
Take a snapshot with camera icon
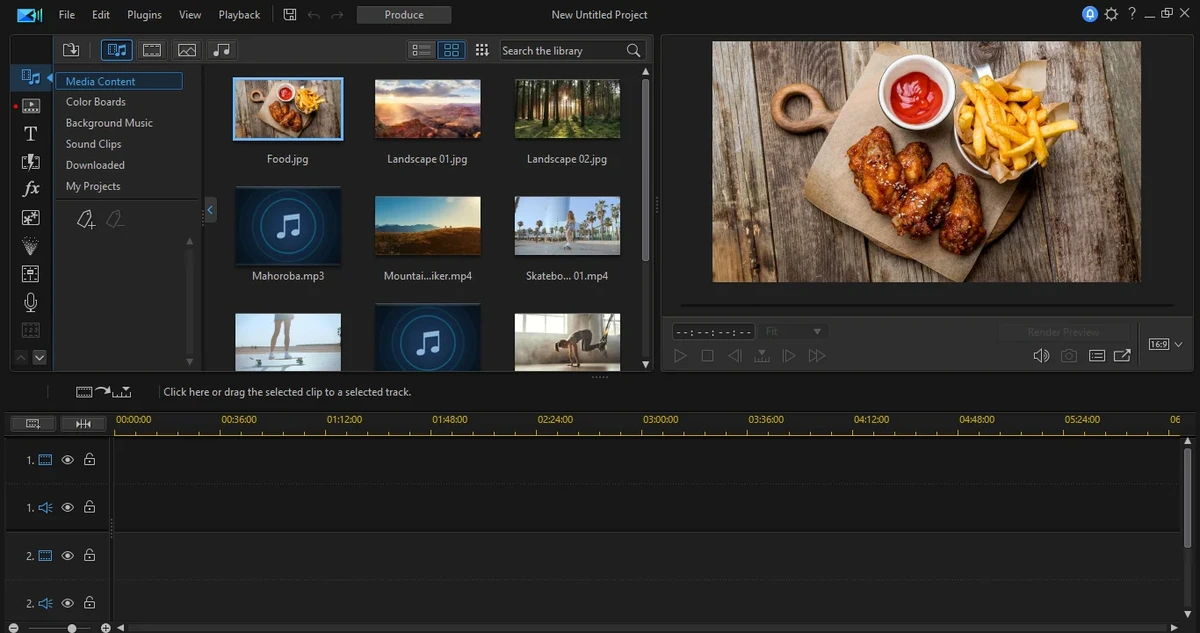[x=1069, y=356]
